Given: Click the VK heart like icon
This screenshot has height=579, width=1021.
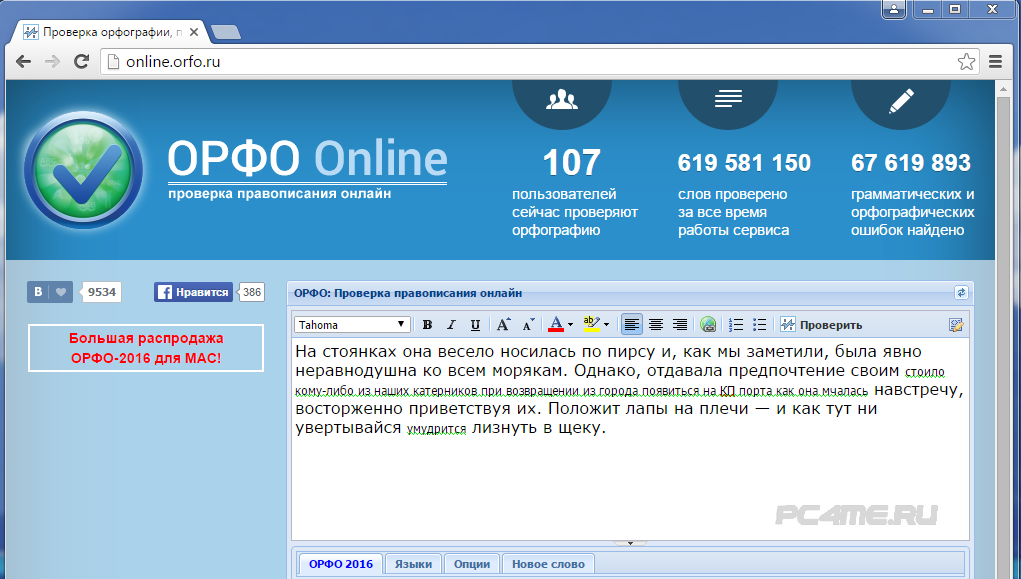Looking at the screenshot, I should pyautogui.click(x=61, y=292).
